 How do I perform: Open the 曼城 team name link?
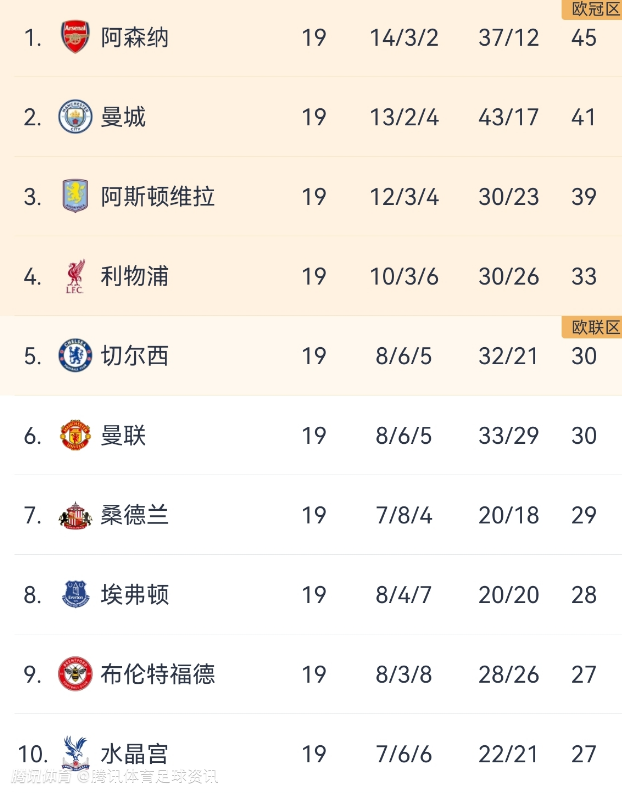(123, 117)
